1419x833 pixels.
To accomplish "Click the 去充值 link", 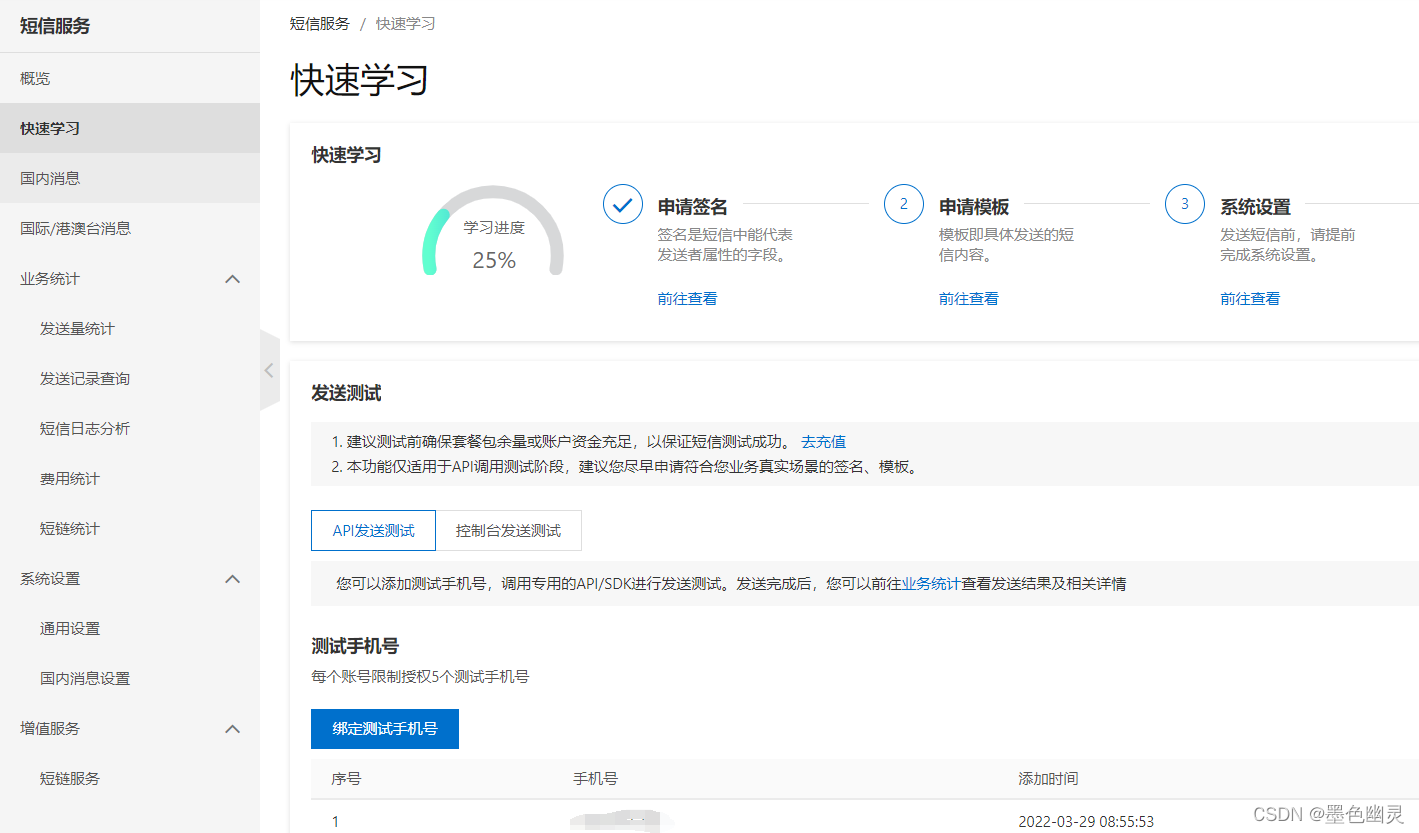I will [823, 441].
